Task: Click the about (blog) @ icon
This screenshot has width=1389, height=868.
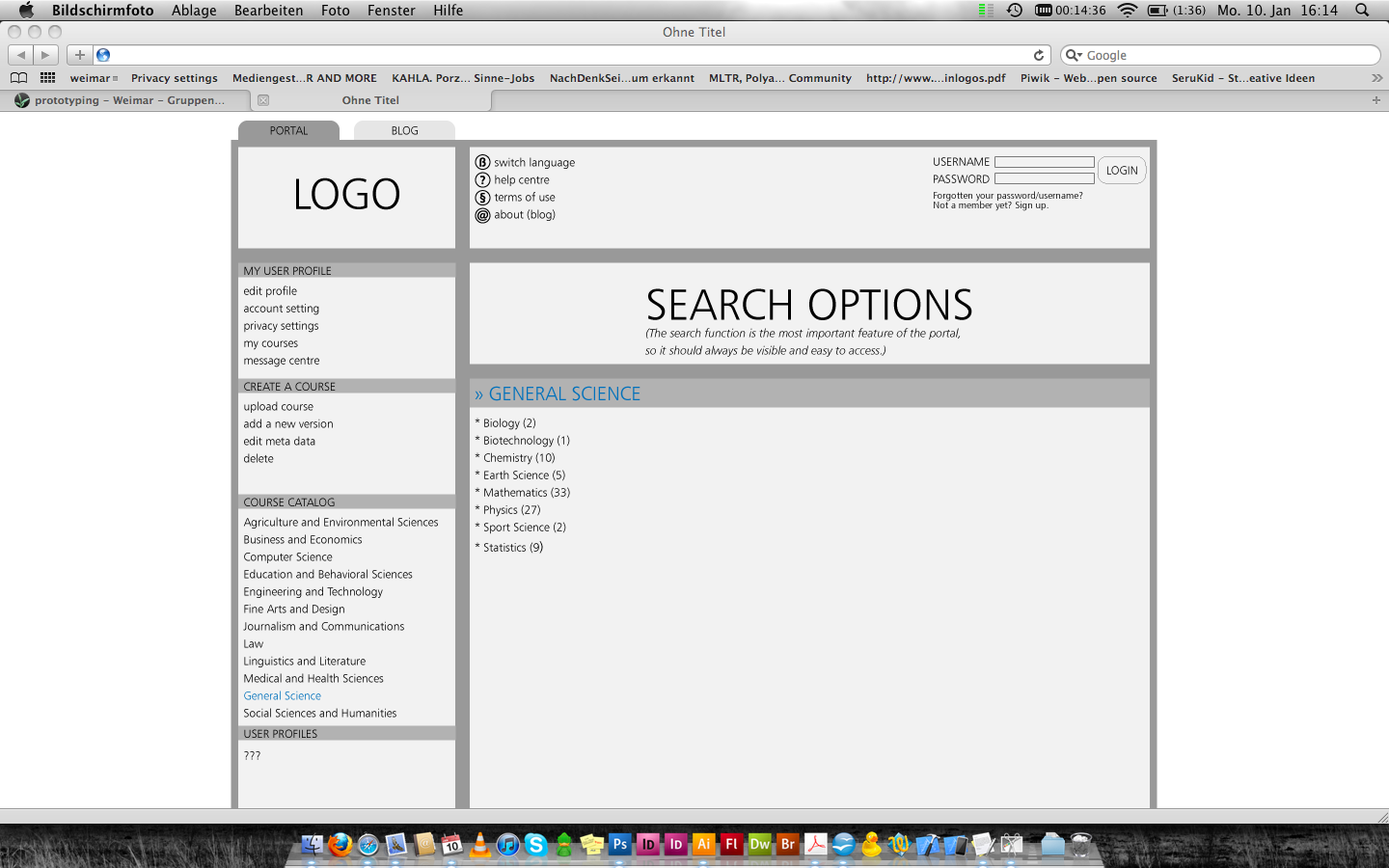Action: (482, 215)
